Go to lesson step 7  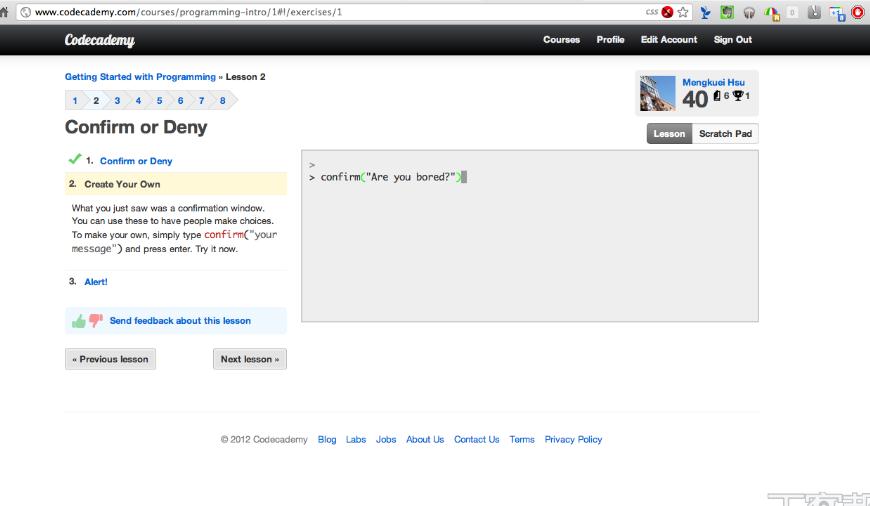201,100
